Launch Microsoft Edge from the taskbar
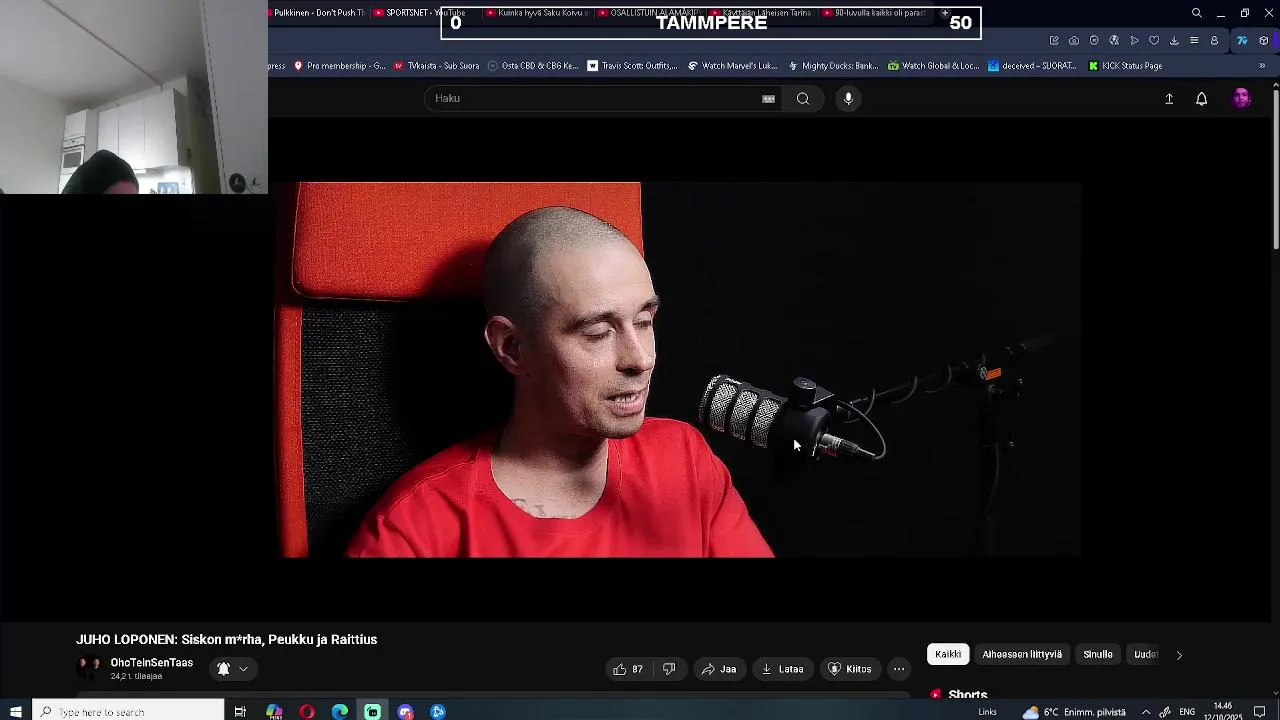 point(340,712)
